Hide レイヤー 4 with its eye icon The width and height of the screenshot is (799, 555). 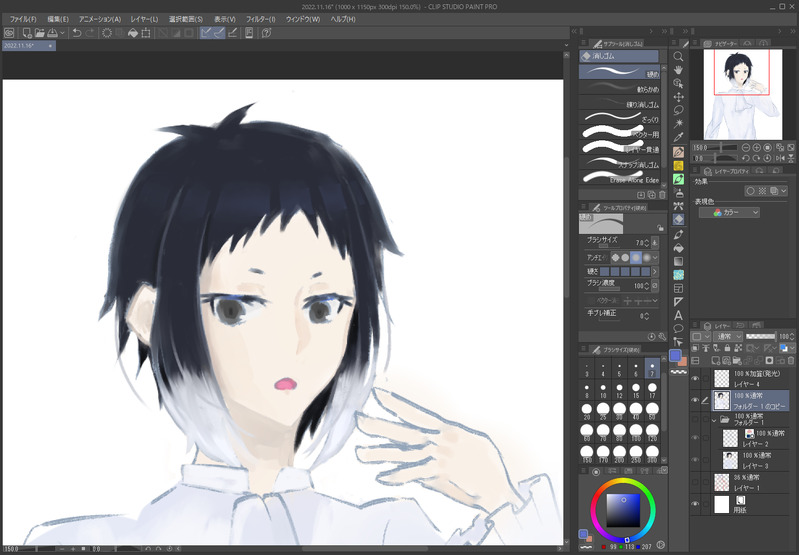(695, 379)
